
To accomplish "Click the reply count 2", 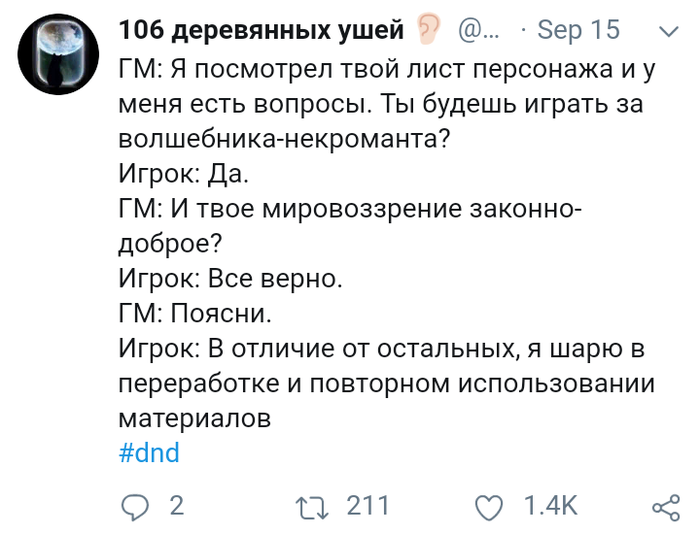I will [176, 507].
